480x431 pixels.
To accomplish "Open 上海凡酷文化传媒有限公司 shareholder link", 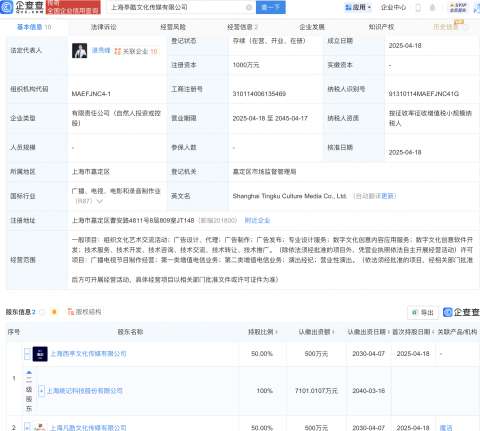I will click(88, 428).
